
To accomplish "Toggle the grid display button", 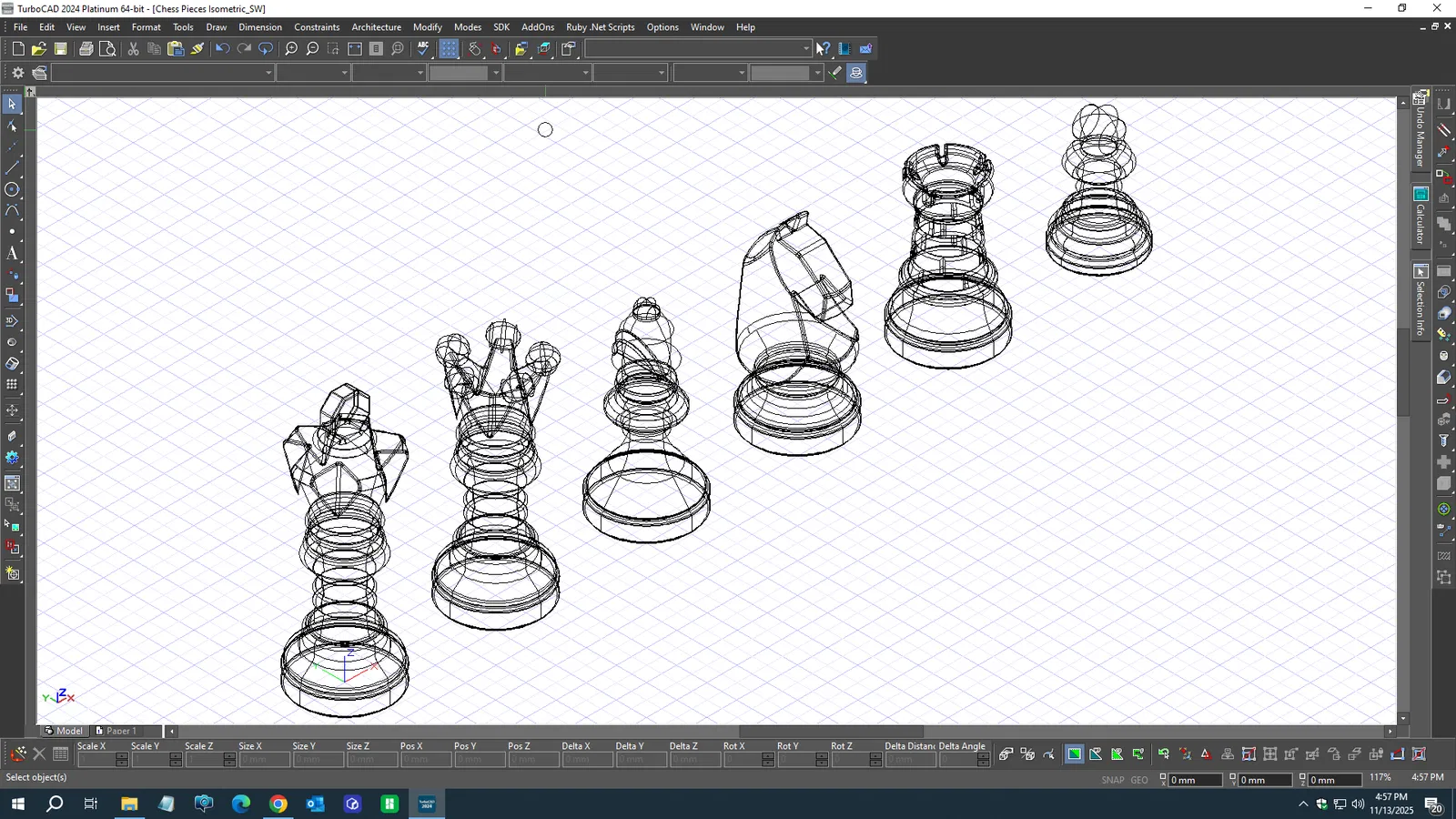I will 449,49.
